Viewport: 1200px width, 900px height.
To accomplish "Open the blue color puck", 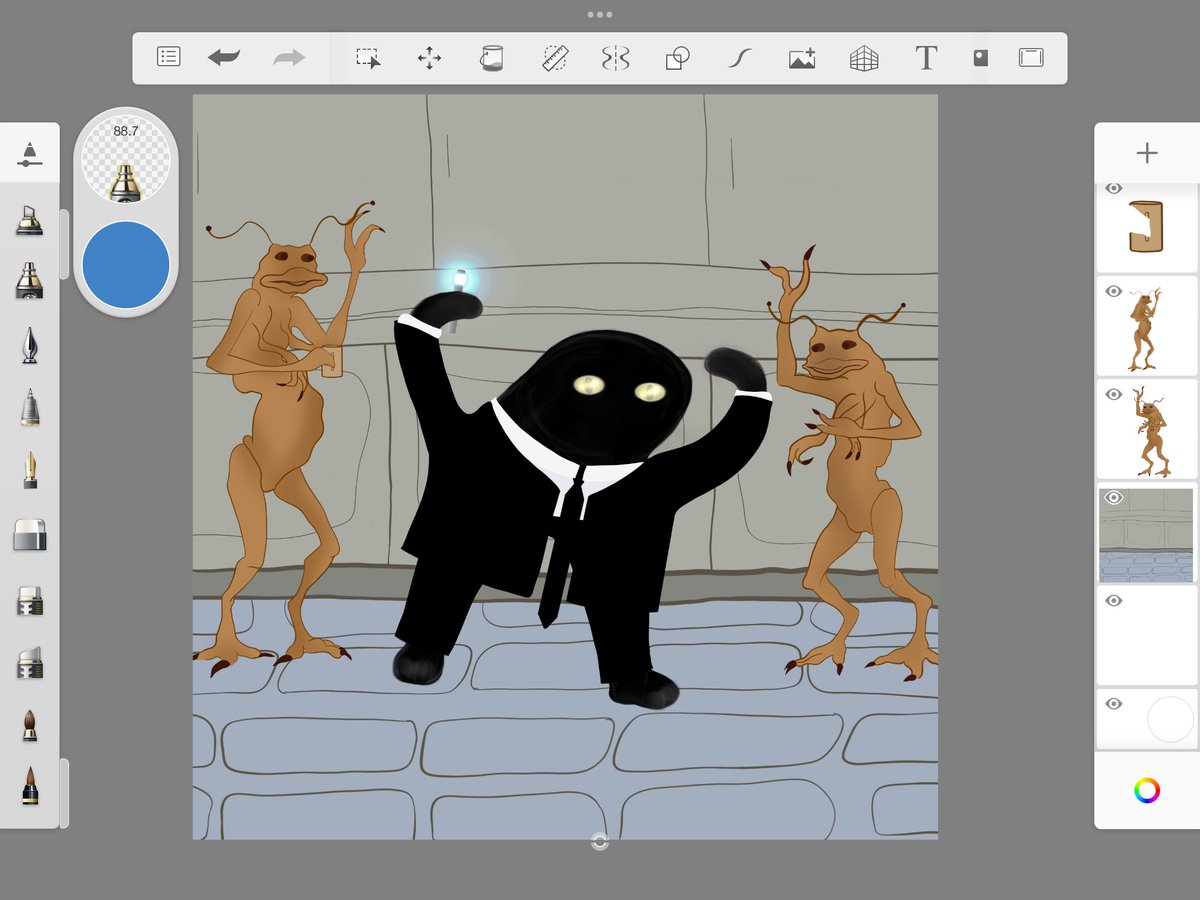I will pyautogui.click(x=126, y=265).
